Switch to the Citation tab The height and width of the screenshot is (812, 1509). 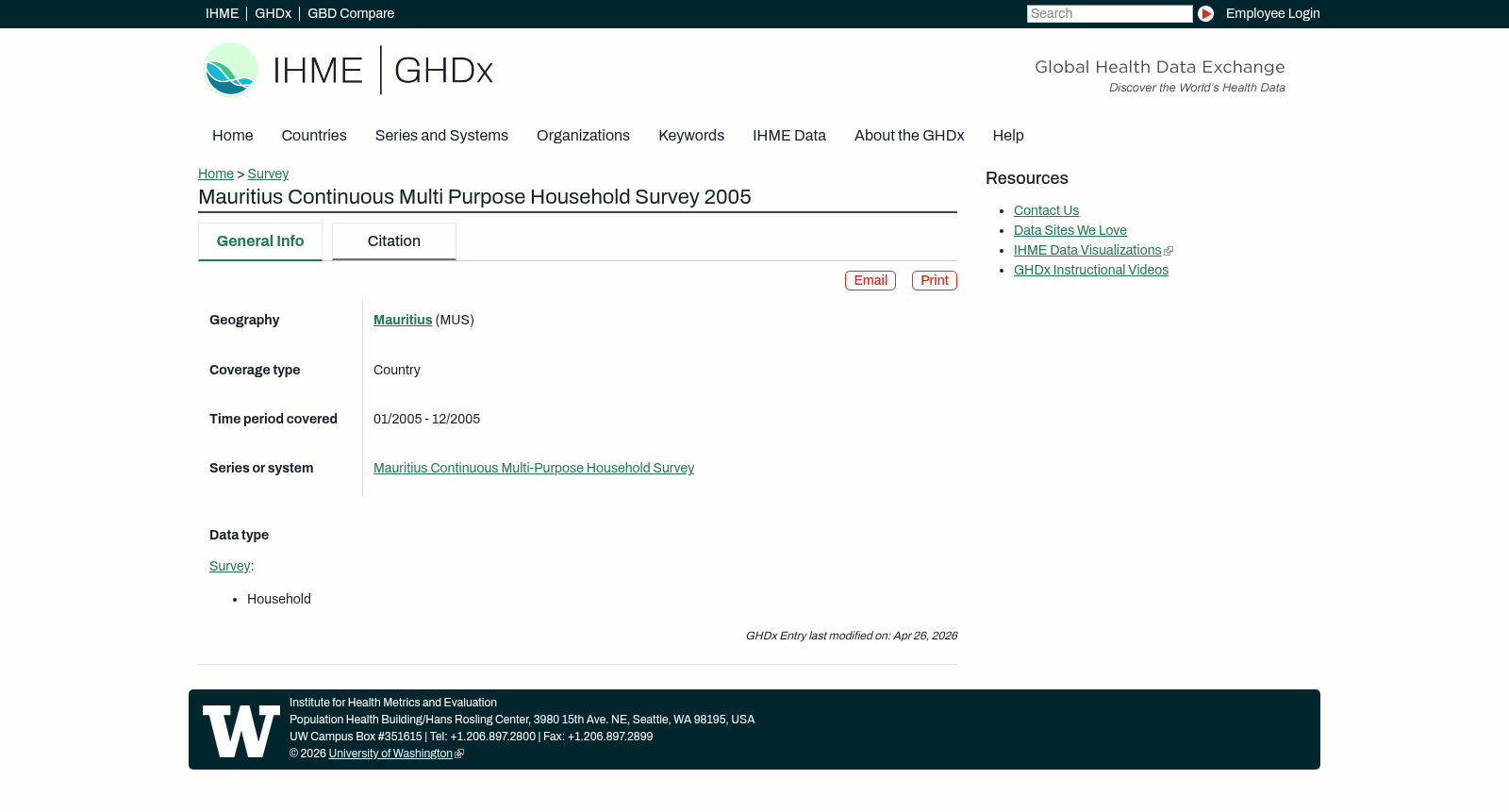(x=394, y=241)
